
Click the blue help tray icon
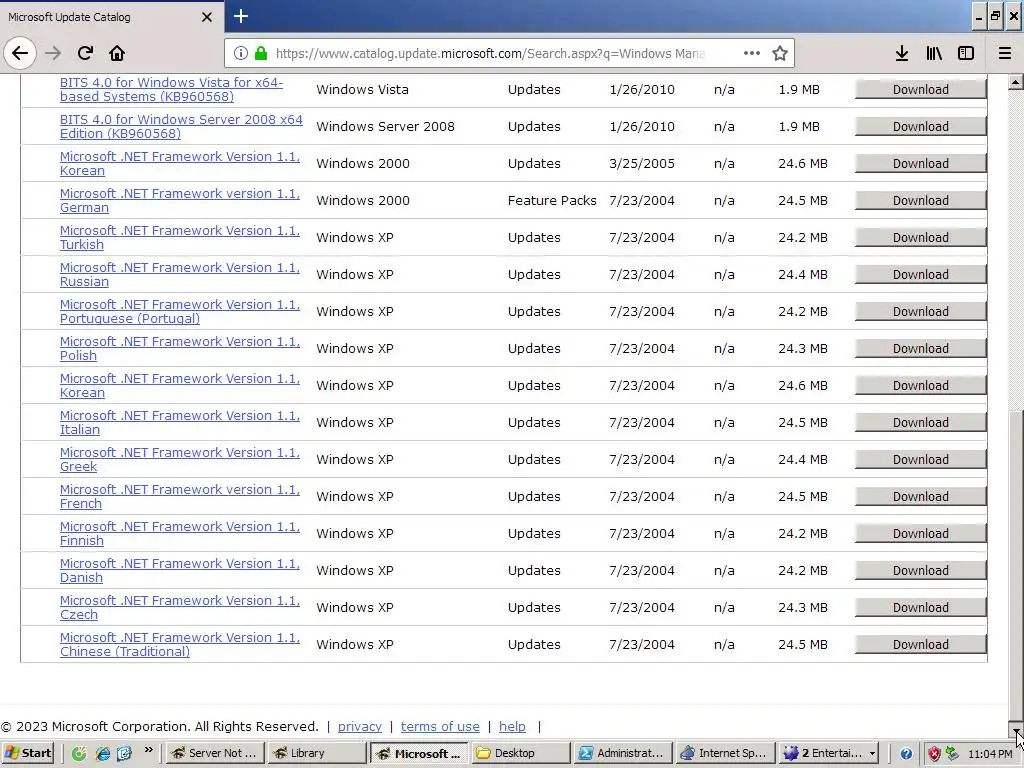906,754
